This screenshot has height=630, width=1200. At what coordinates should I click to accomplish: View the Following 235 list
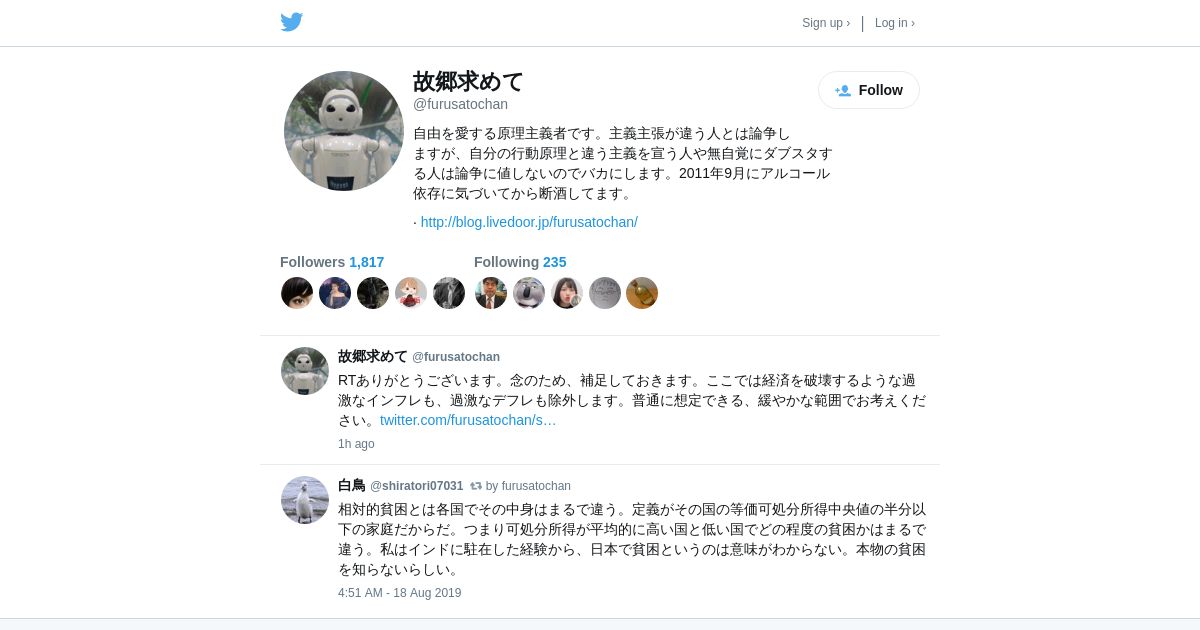(x=520, y=262)
